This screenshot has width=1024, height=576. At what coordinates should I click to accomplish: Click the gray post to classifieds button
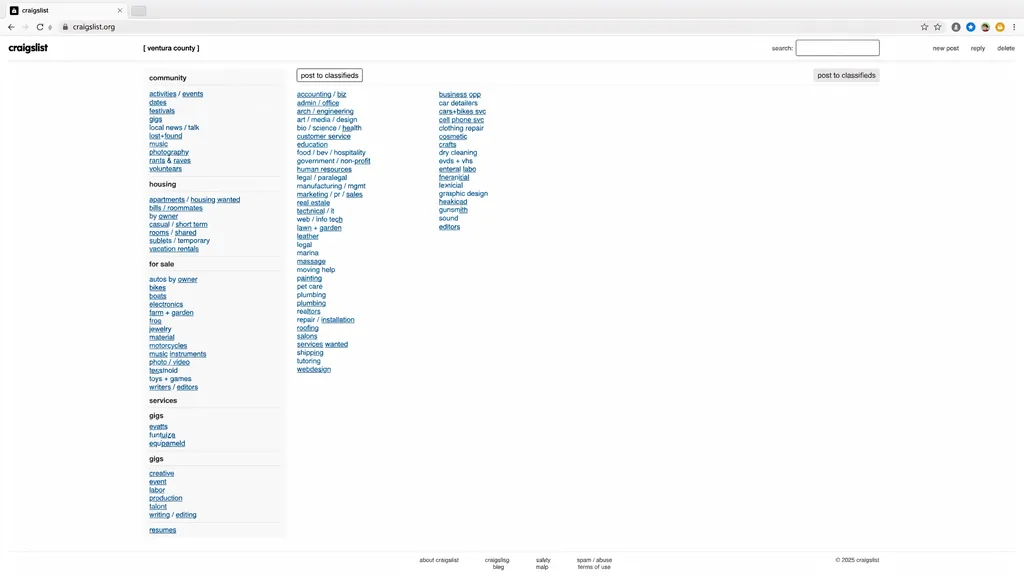pos(846,75)
